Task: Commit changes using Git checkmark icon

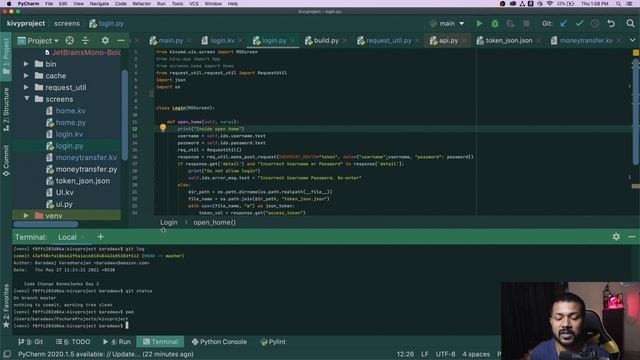Action: (x=579, y=24)
